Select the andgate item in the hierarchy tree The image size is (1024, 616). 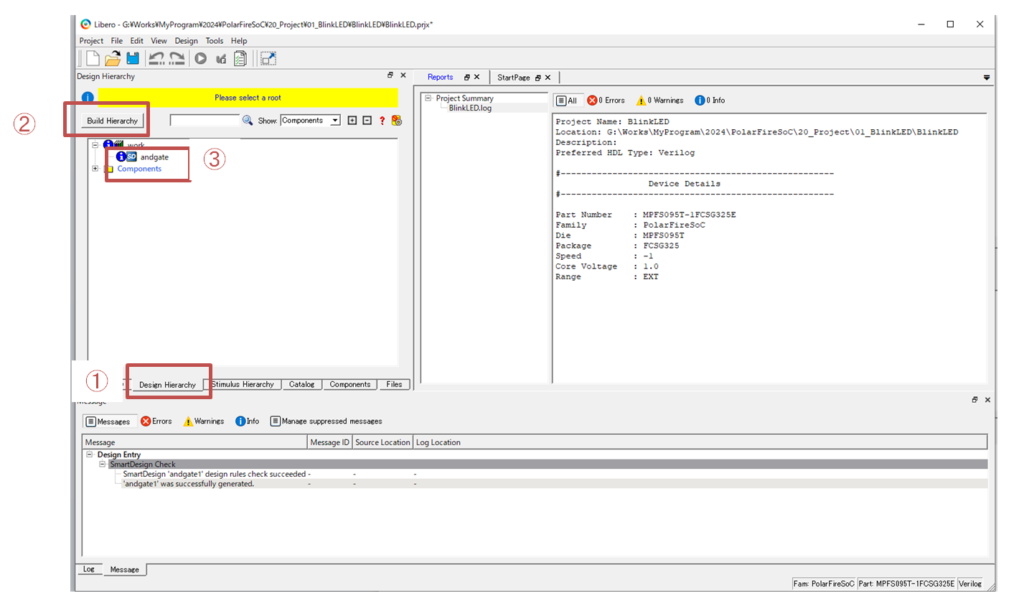point(154,157)
